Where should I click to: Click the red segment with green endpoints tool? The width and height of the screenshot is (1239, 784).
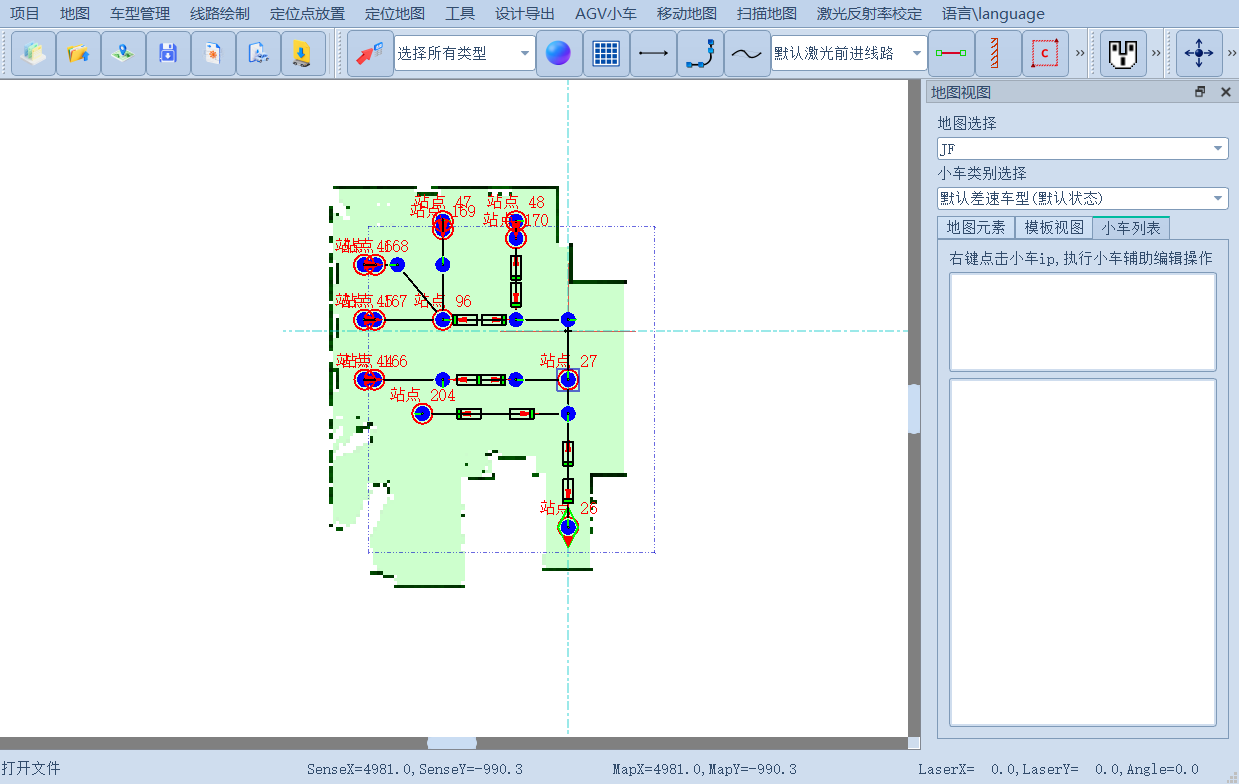pyautogui.click(x=951, y=53)
